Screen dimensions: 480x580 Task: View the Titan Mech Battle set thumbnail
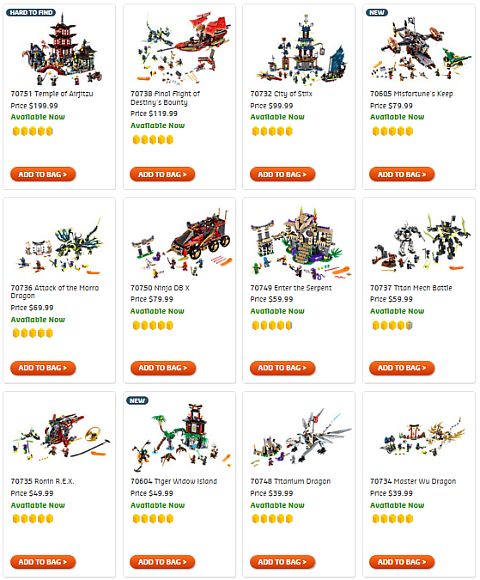tap(420, 242)
